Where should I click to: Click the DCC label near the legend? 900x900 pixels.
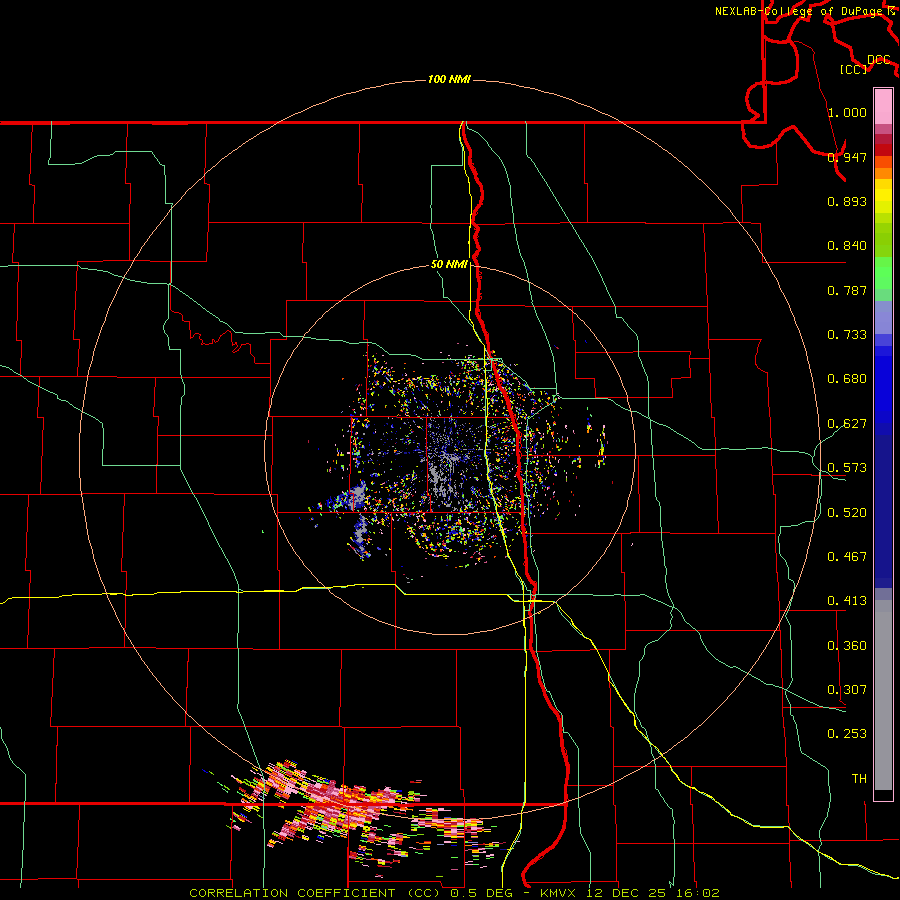(879, 60)
